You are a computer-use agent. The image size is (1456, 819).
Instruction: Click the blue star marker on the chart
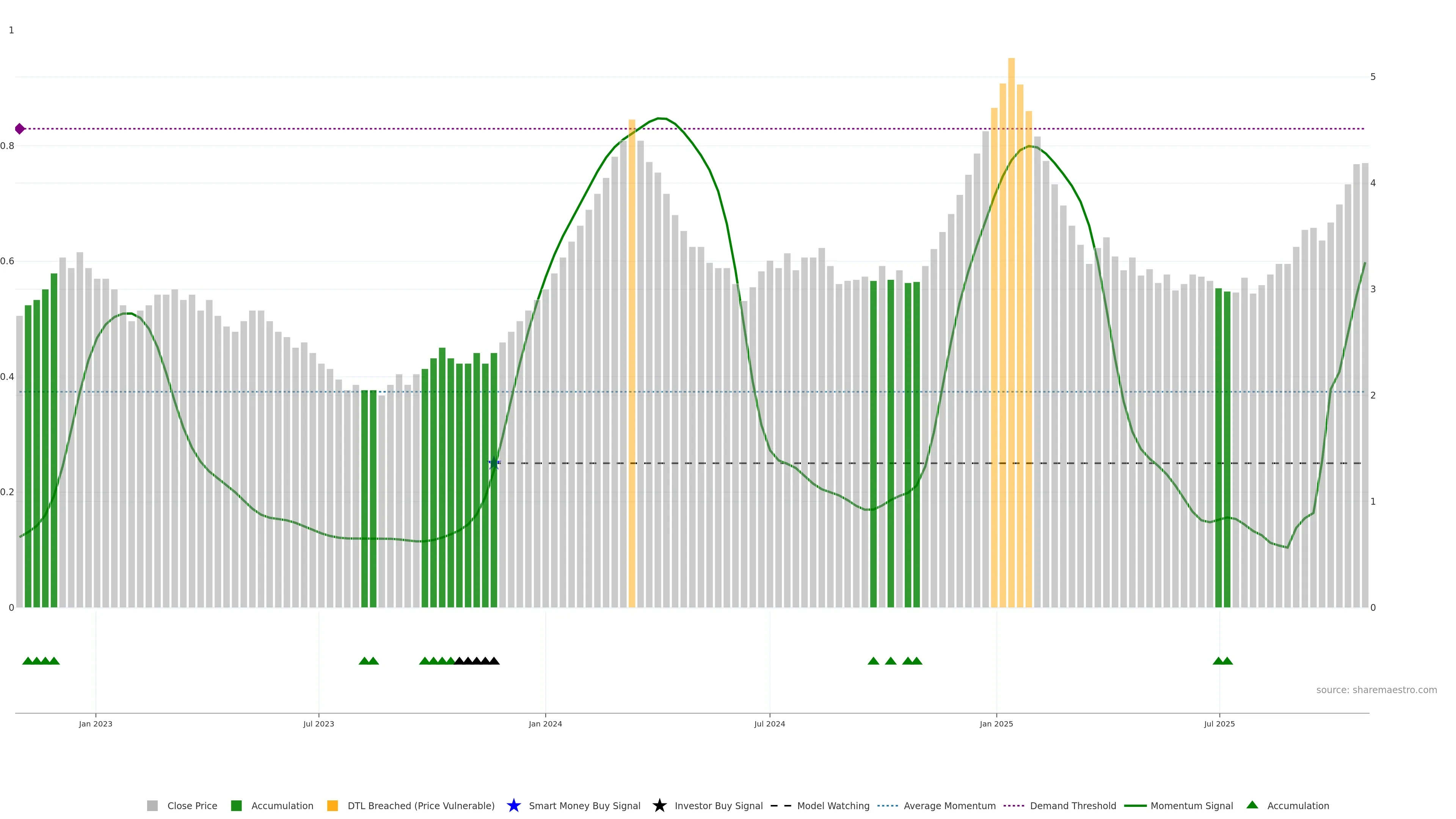[x=494, y=463]
